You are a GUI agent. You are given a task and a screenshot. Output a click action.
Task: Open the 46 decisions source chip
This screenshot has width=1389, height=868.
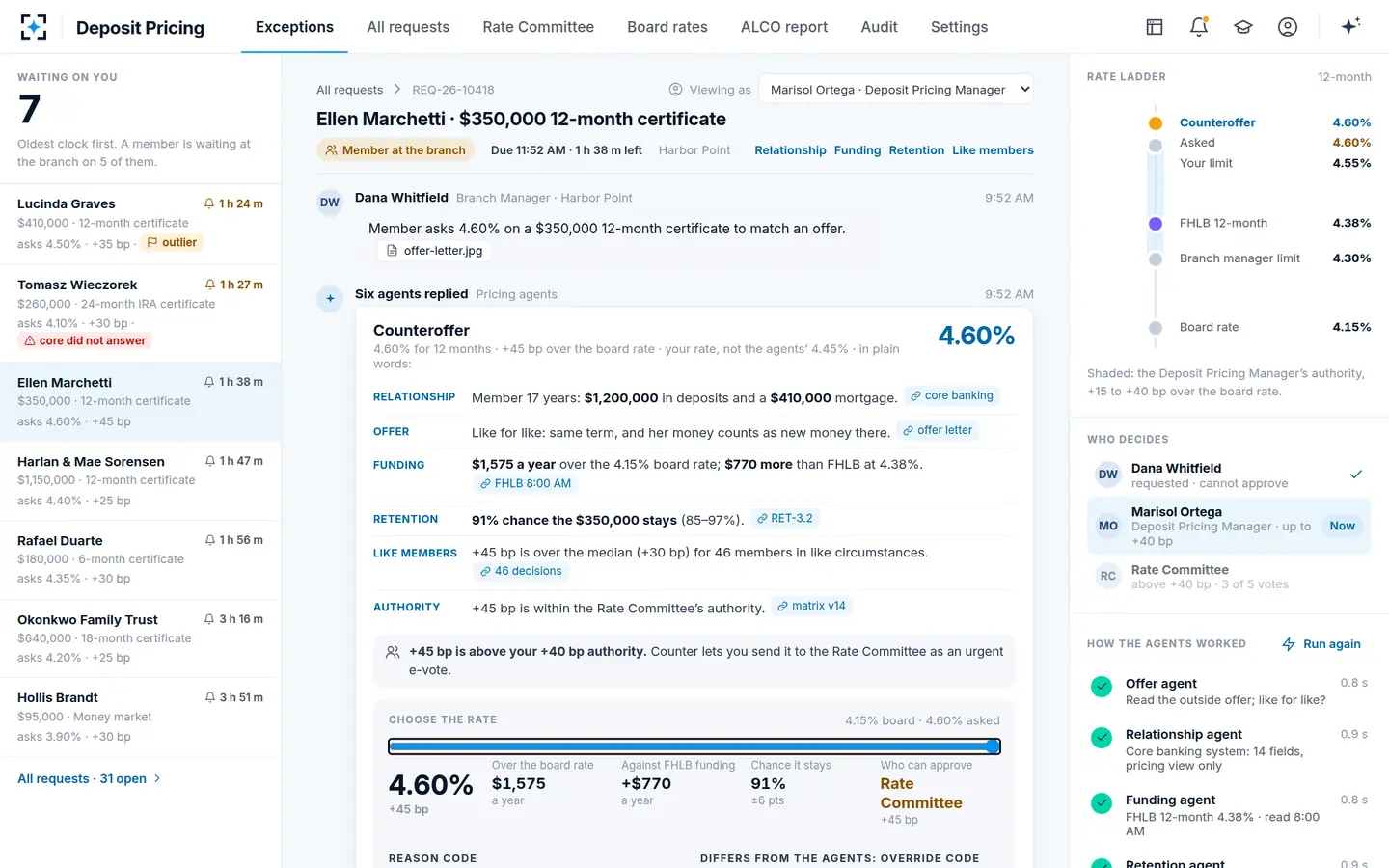coord(521,572)
